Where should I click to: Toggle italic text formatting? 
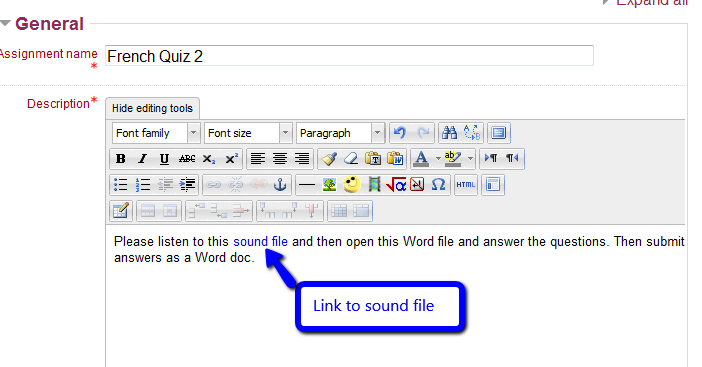[x=142, y=159]
